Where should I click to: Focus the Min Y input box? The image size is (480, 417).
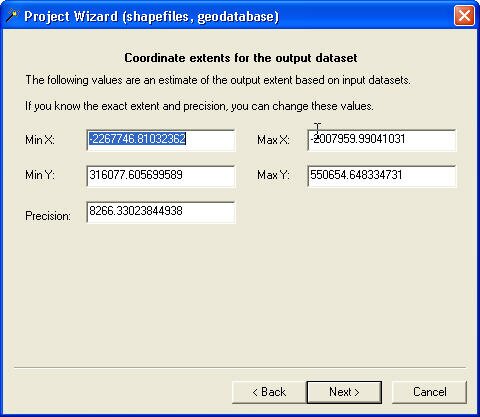pos(161,176)
